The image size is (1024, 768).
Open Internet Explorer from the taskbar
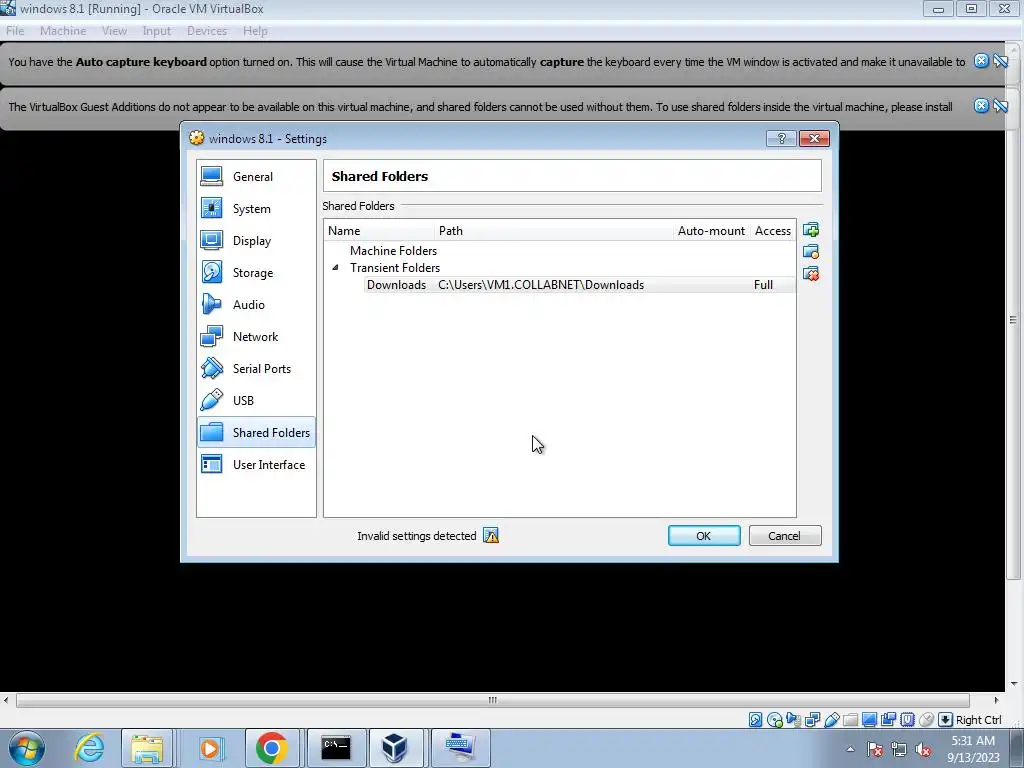click(x=89, y=748)
